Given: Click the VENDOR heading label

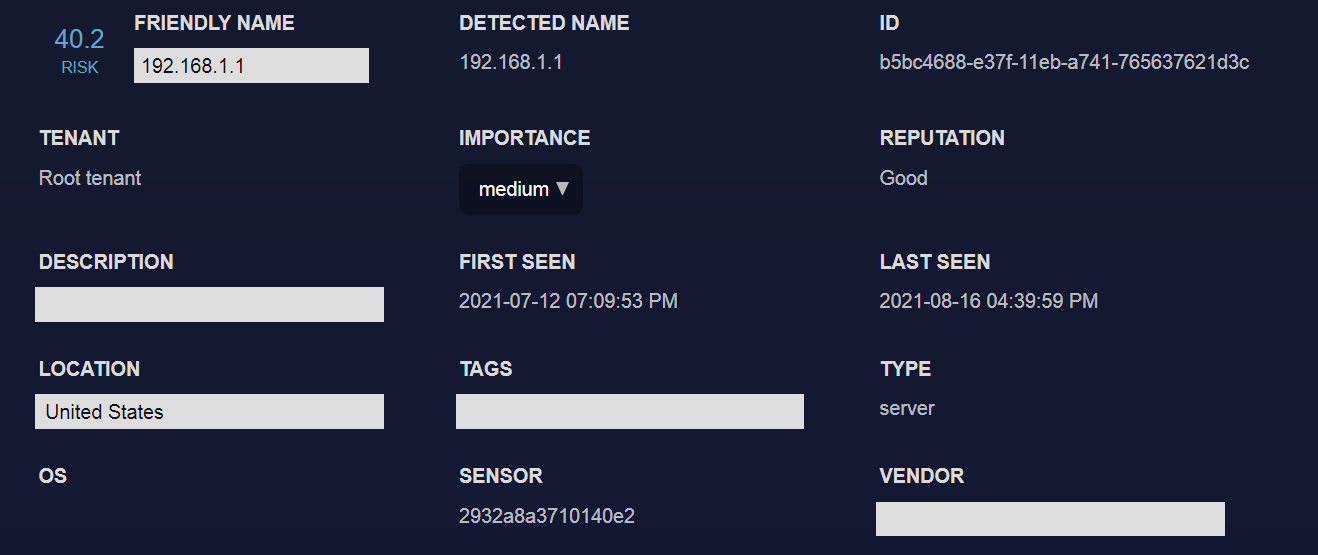Looking at the screenshot, I should (x=921, y=476).
